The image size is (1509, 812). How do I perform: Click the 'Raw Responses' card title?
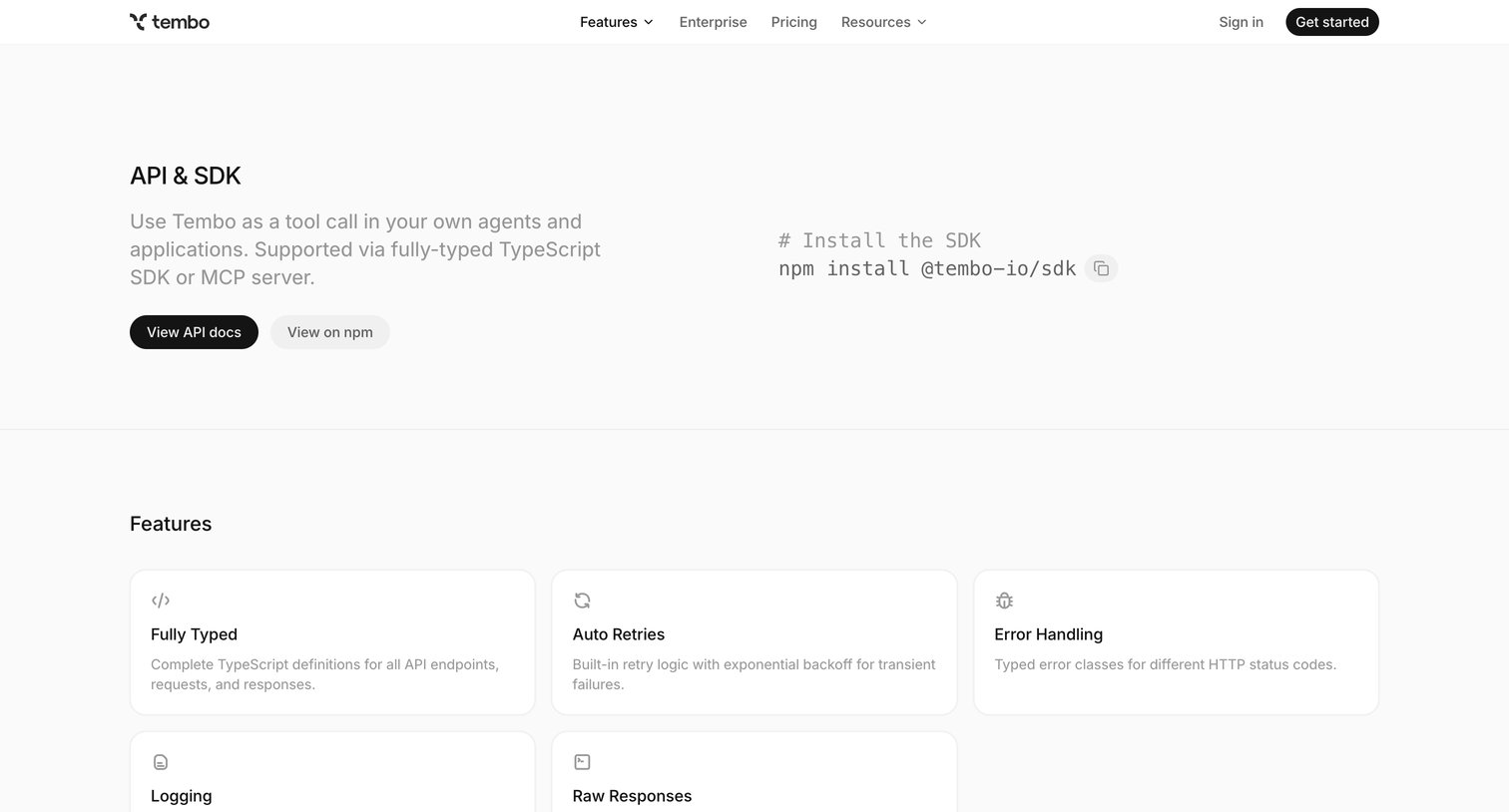pyautogui.click(x=632, y=796)
